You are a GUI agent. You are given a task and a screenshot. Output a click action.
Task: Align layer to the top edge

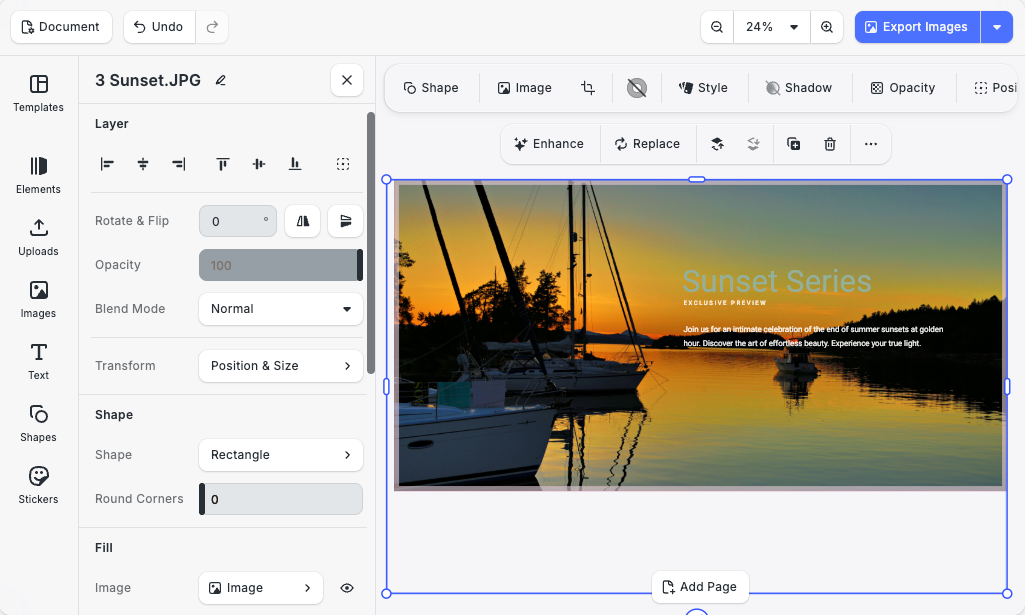(x=223, y=164)
